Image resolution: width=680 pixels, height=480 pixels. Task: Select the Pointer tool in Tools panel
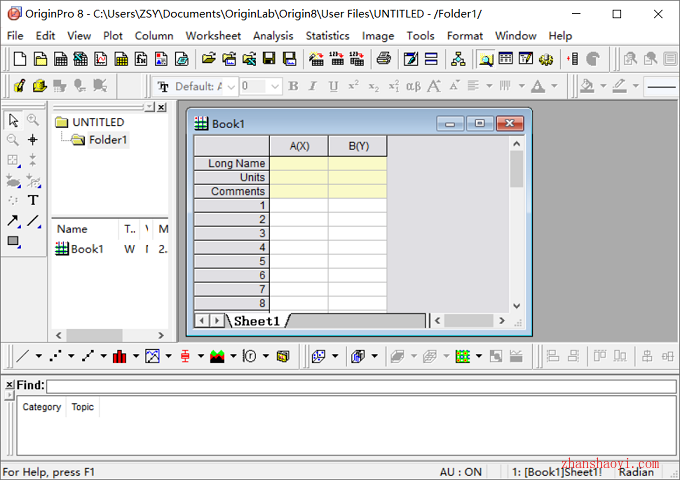click(x=13, y=120)
